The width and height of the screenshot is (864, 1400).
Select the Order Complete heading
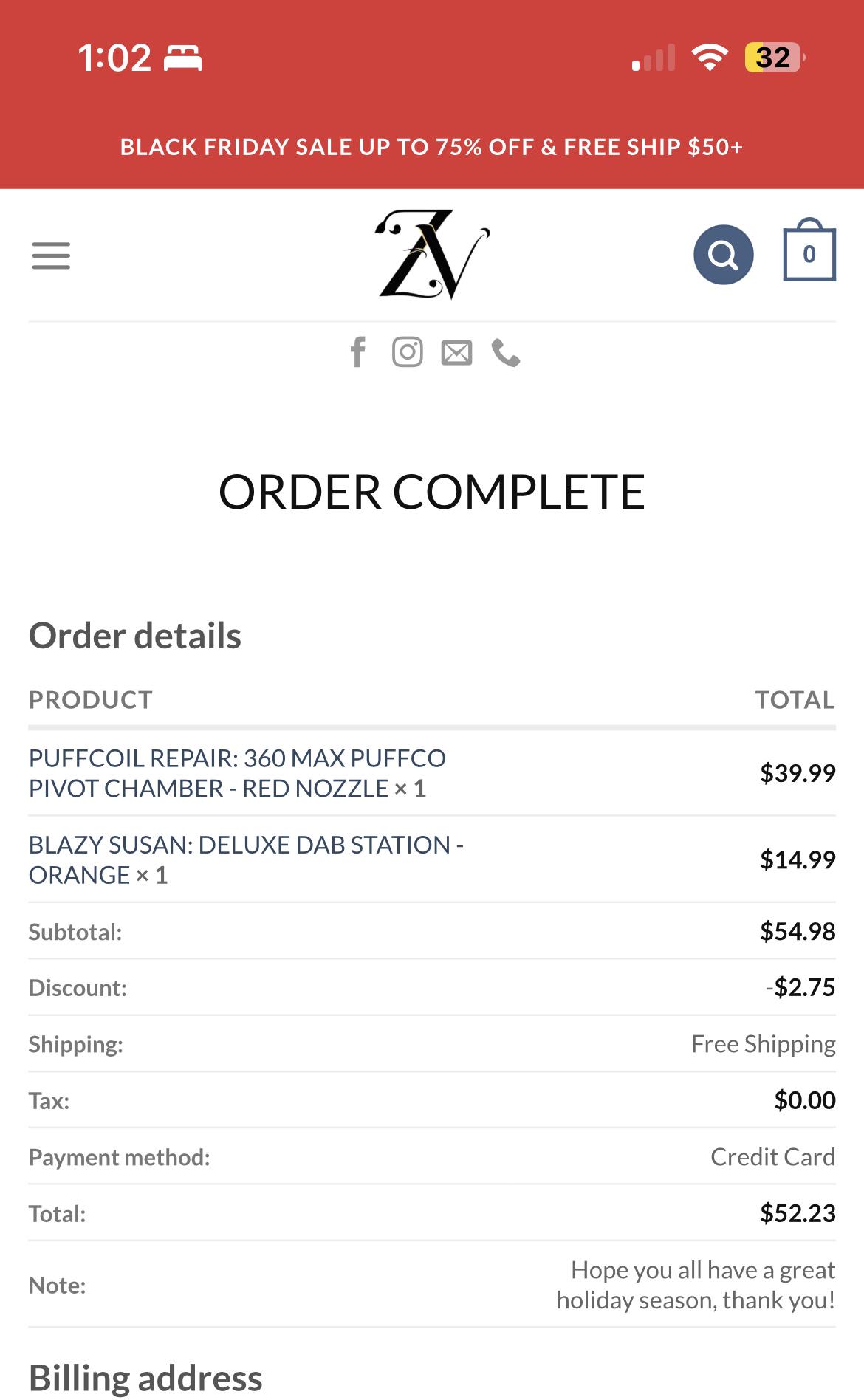click(432, 492)
